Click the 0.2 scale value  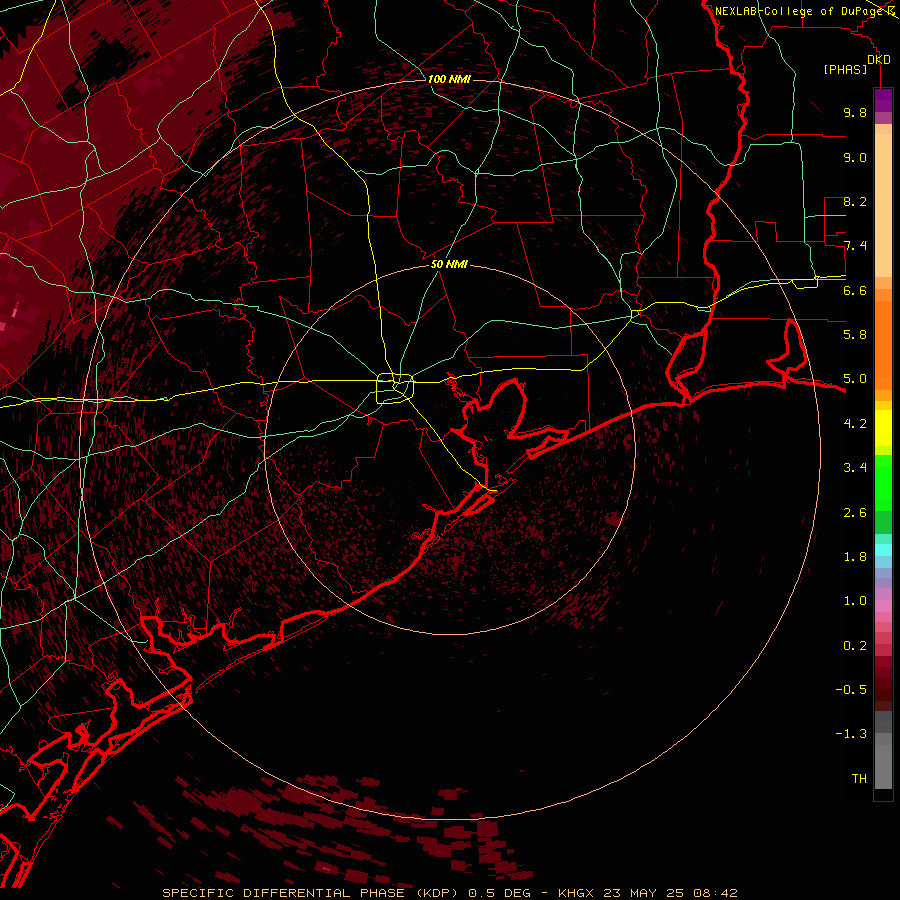[x=855, y=646]
